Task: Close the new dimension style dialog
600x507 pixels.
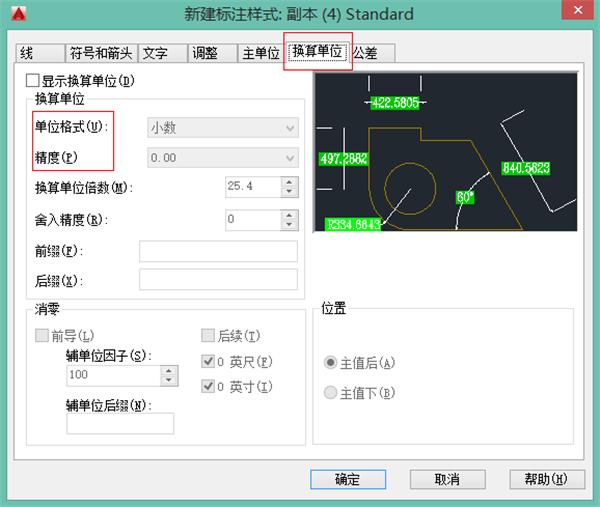Action: click(x=578, y=10)
